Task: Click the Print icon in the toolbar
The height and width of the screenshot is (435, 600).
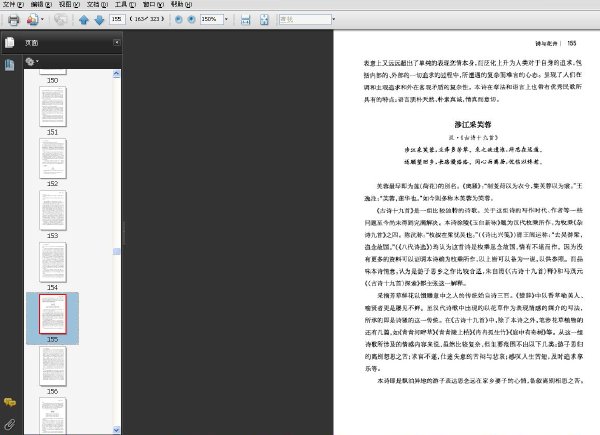Action: tap(14, 20)
